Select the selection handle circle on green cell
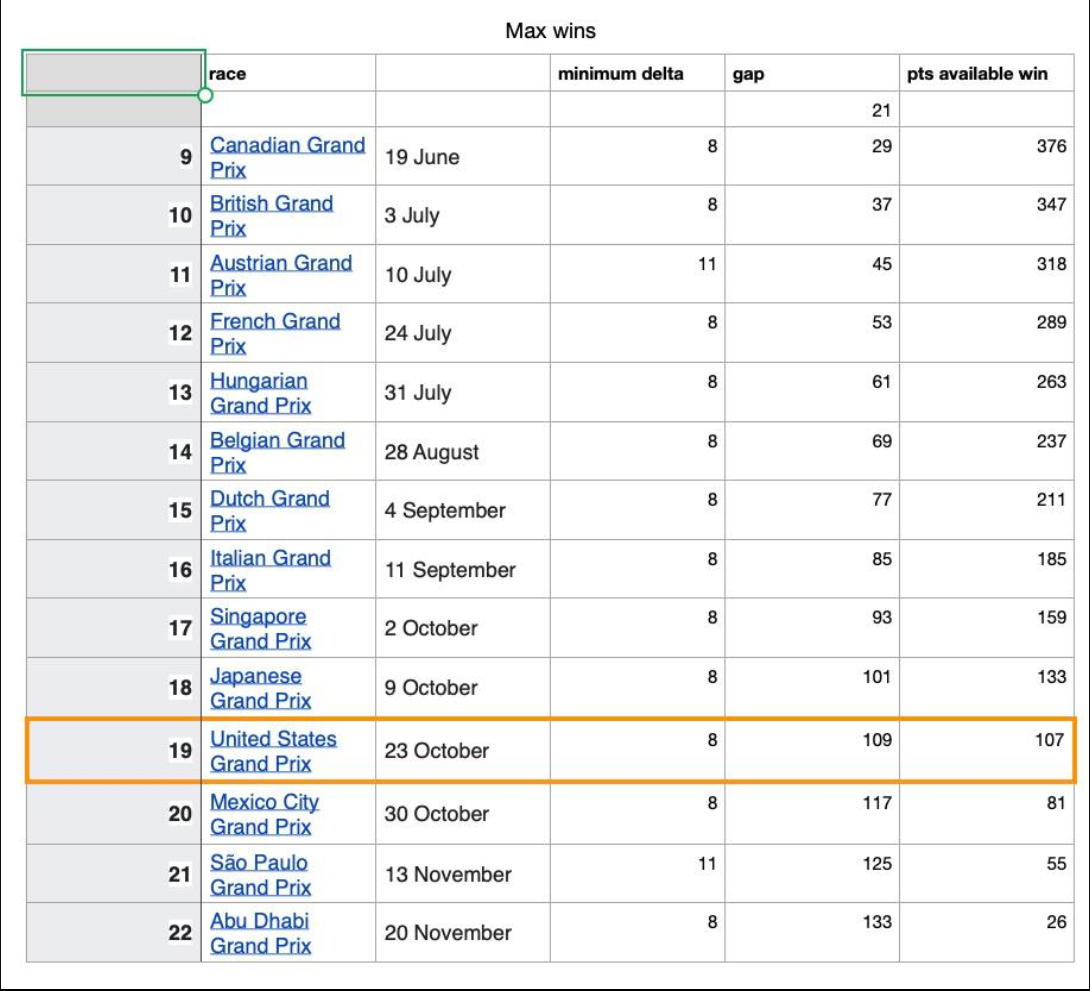This screenshot has height=991, width=1090. [x=205, y=95]
